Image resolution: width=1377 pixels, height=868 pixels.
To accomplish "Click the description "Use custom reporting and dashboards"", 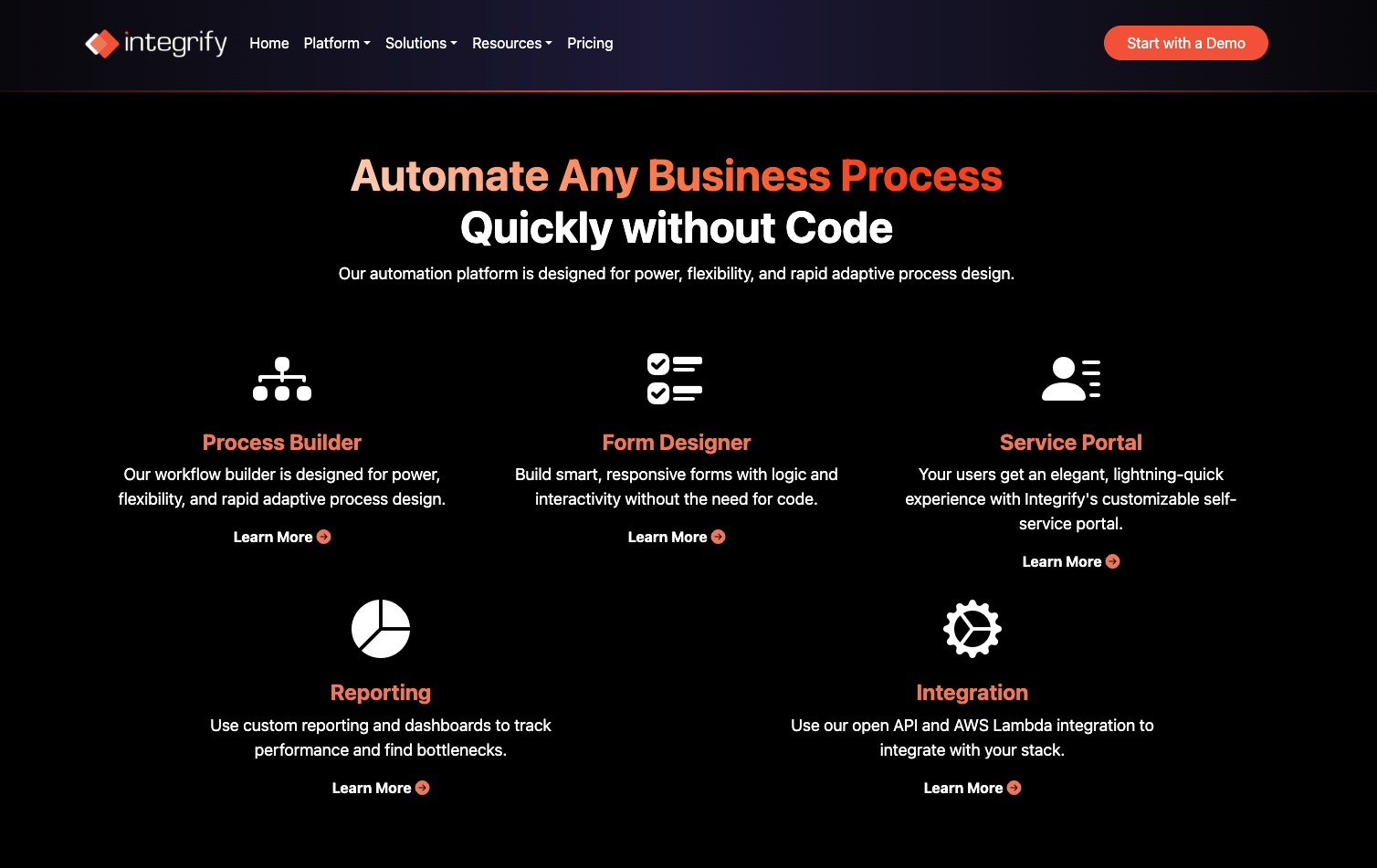I will tap(381, 737).
